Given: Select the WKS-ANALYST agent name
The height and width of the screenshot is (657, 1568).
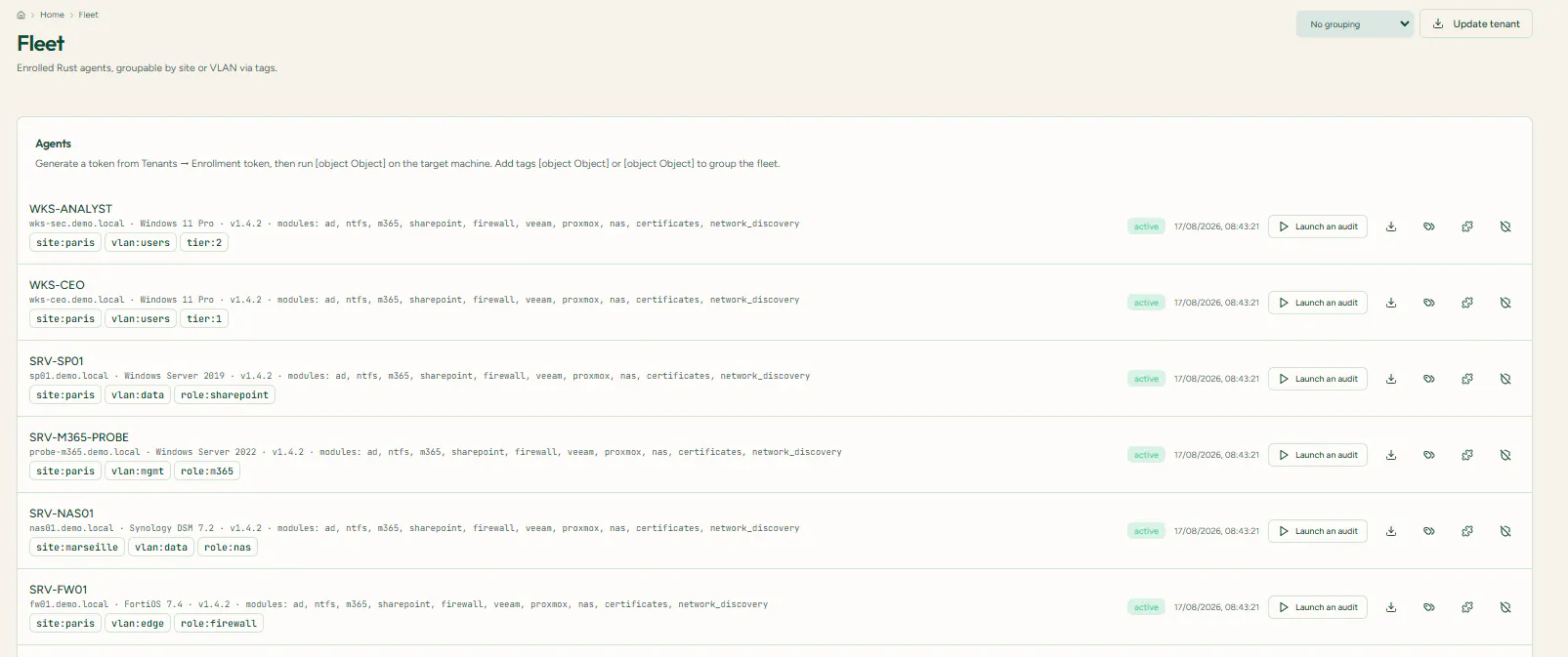Looking at the screenshot, I should pos(70,209).
